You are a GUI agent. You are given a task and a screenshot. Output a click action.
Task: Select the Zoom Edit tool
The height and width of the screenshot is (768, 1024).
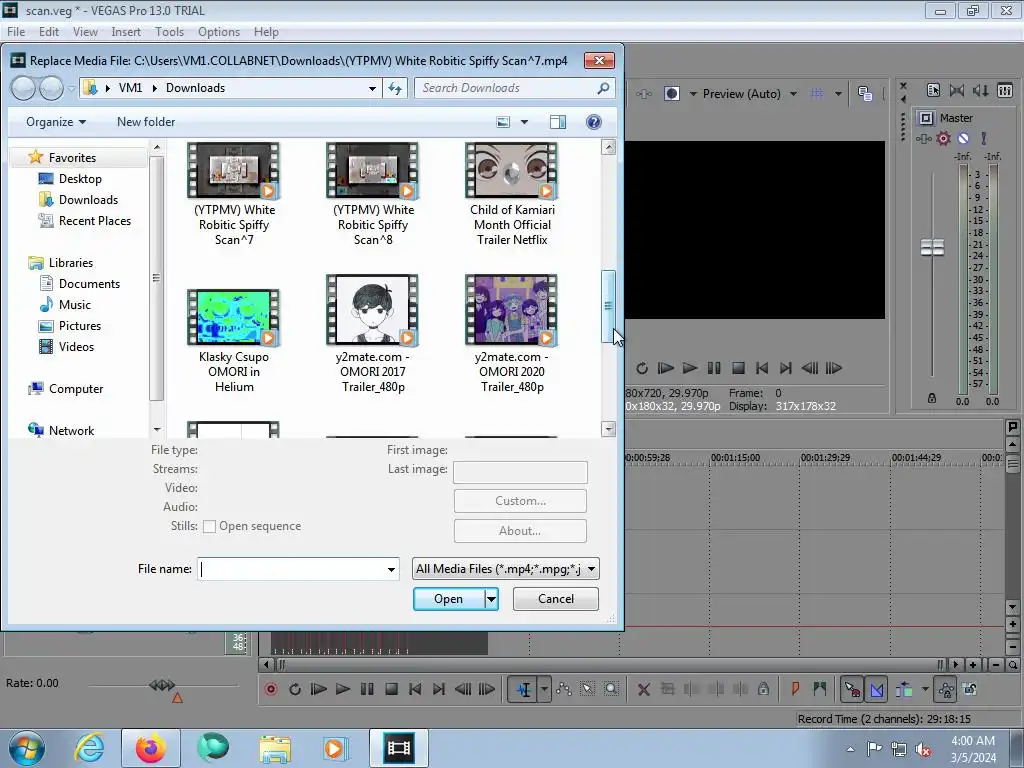[611, 689]
